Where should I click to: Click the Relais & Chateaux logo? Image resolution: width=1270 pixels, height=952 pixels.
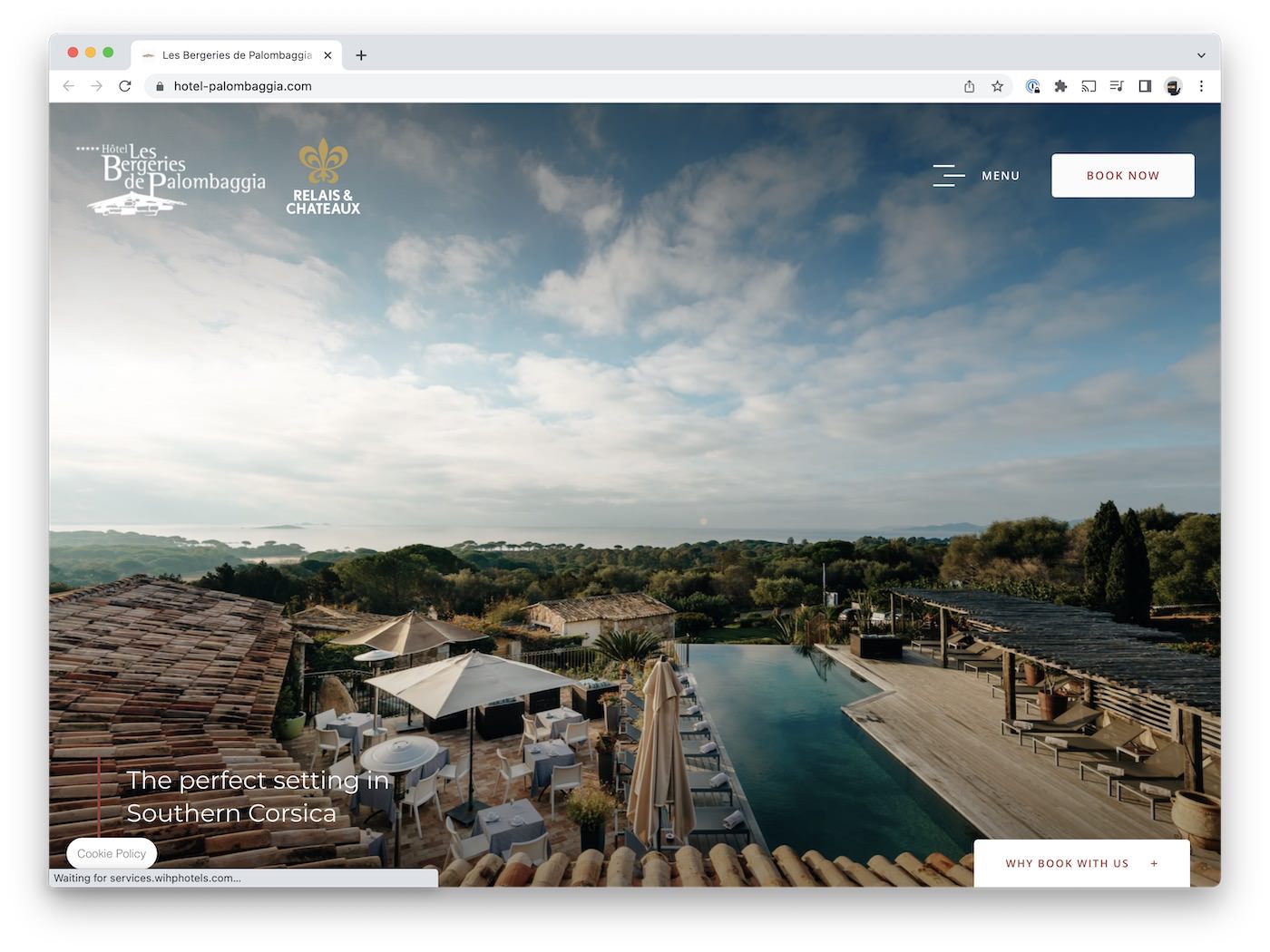(x=323, y=178)
